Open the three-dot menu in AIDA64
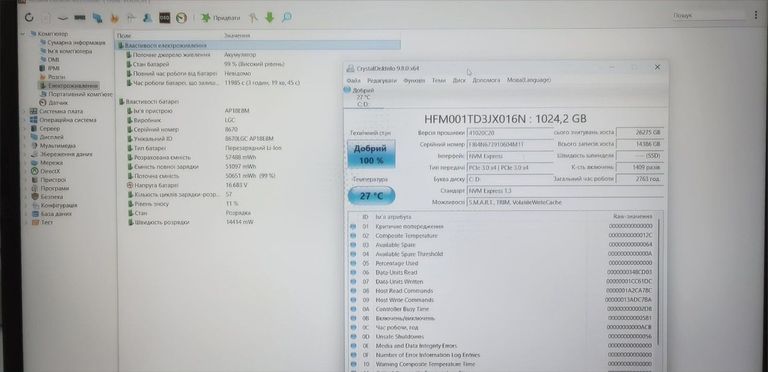The image size is (768, 372). click(x=756, y=16)
